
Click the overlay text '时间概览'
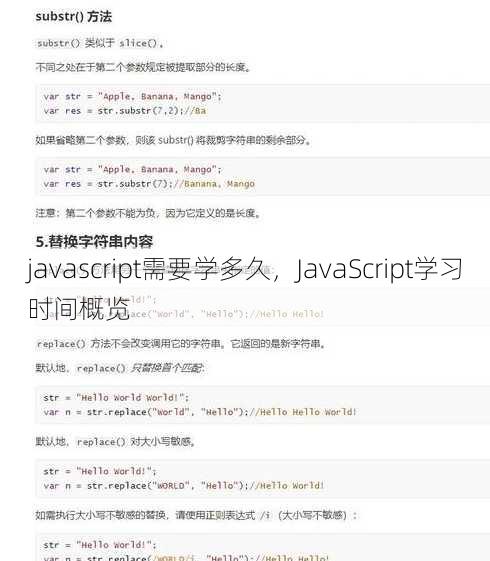pyautogui.click(x=79, y=308)
